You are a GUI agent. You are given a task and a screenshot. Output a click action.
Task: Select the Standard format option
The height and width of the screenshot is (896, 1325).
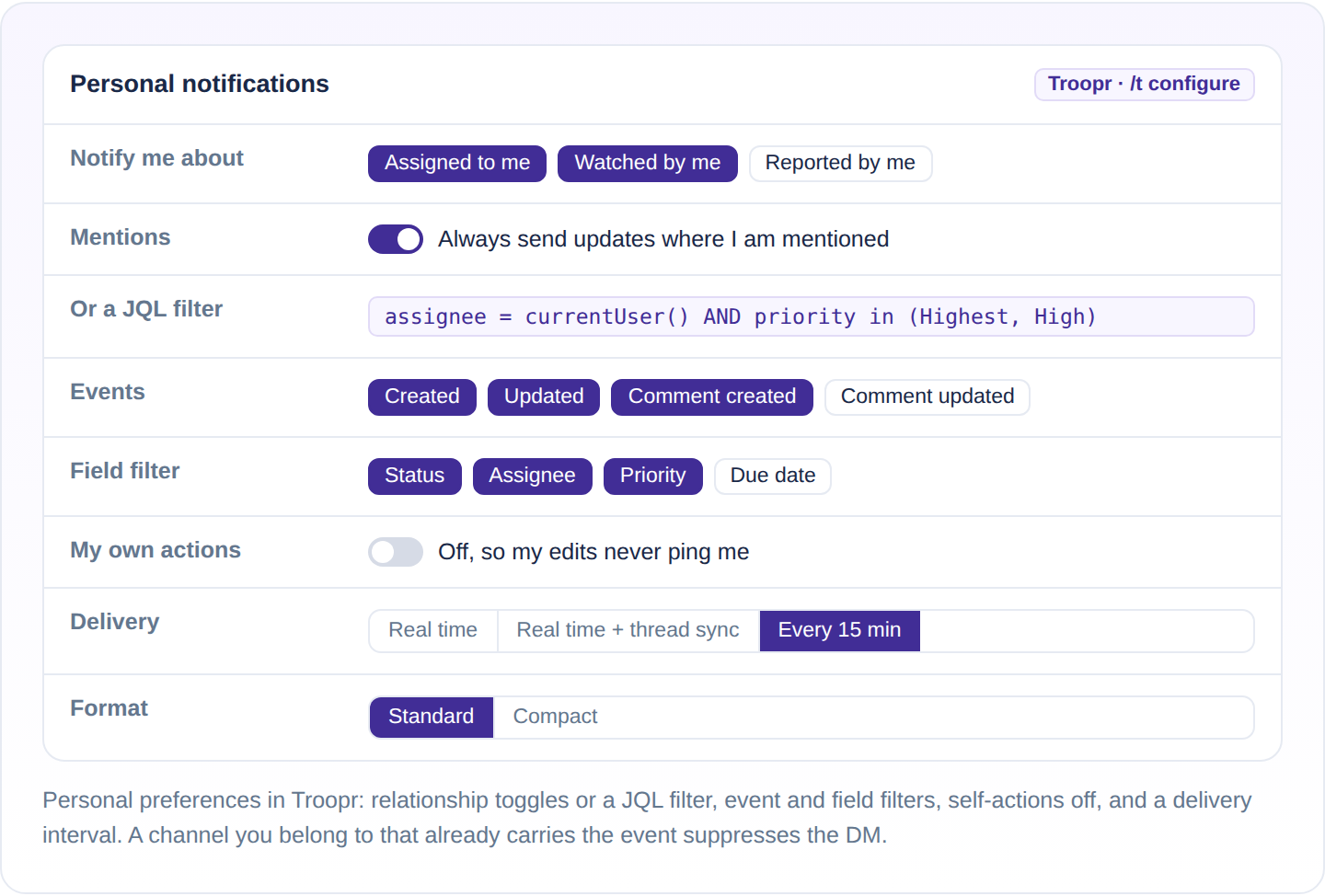pyautogui.click(x=432, y=718)
